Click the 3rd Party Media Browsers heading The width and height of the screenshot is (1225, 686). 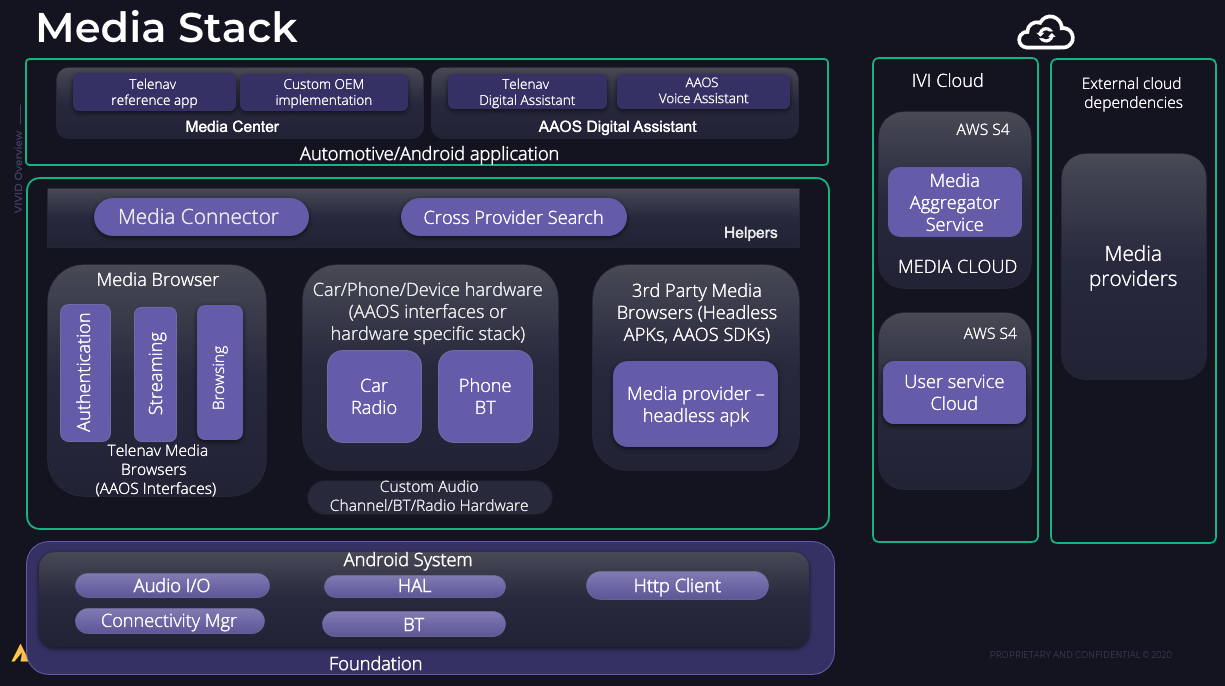point(697,313)
